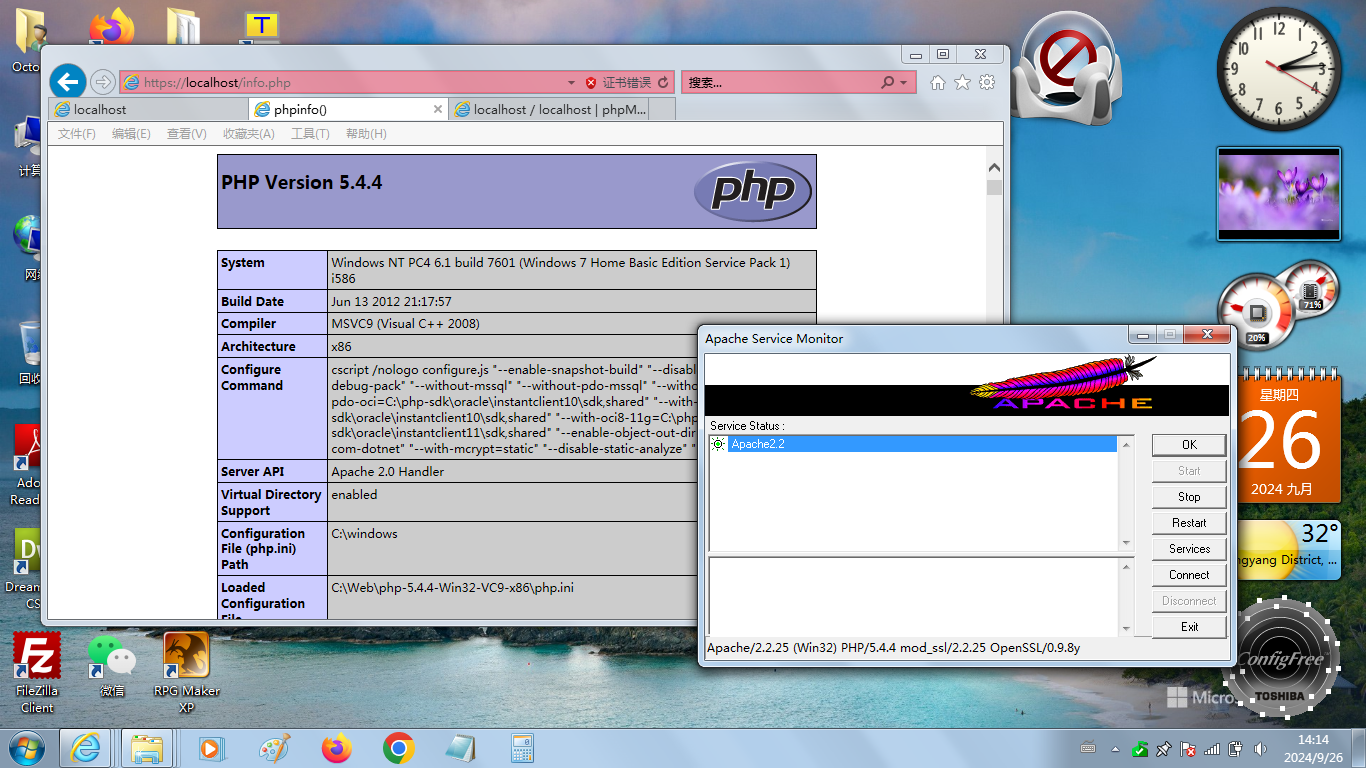This screenshot has height=768, width=1366.
Task: Click Exit in Apache Service Monitor
Action: pos(1189,627)
